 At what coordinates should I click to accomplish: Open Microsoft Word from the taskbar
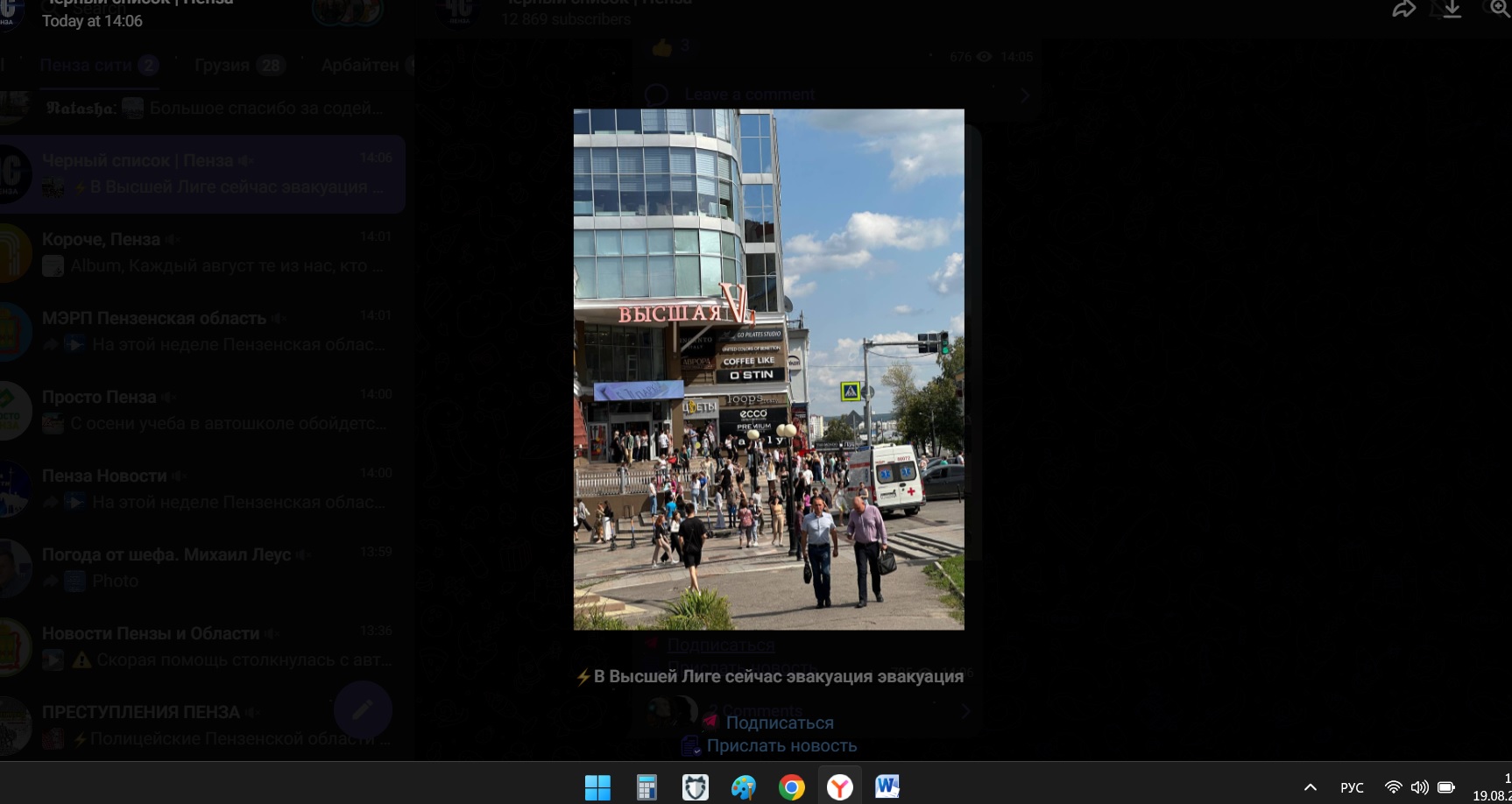(x=887, y=787)
